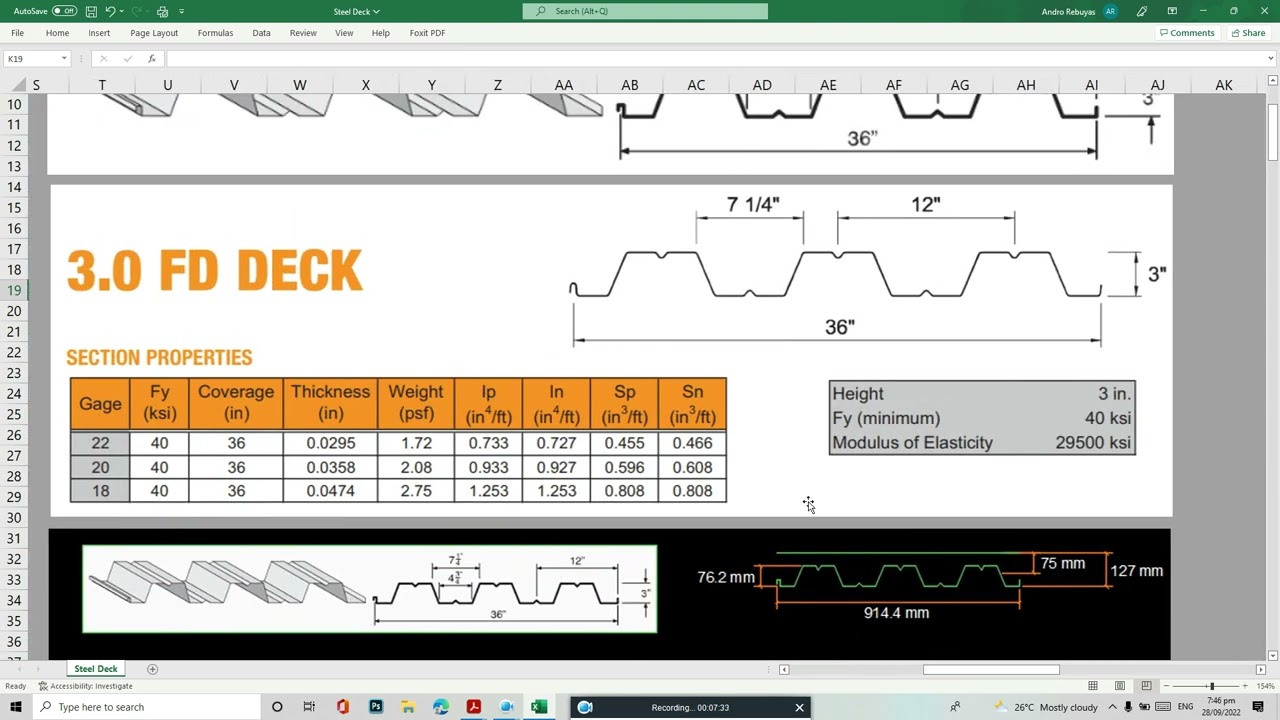Switch to the Insert tab
This screenshot has width=1280, height=720.
tap(99, 33)
